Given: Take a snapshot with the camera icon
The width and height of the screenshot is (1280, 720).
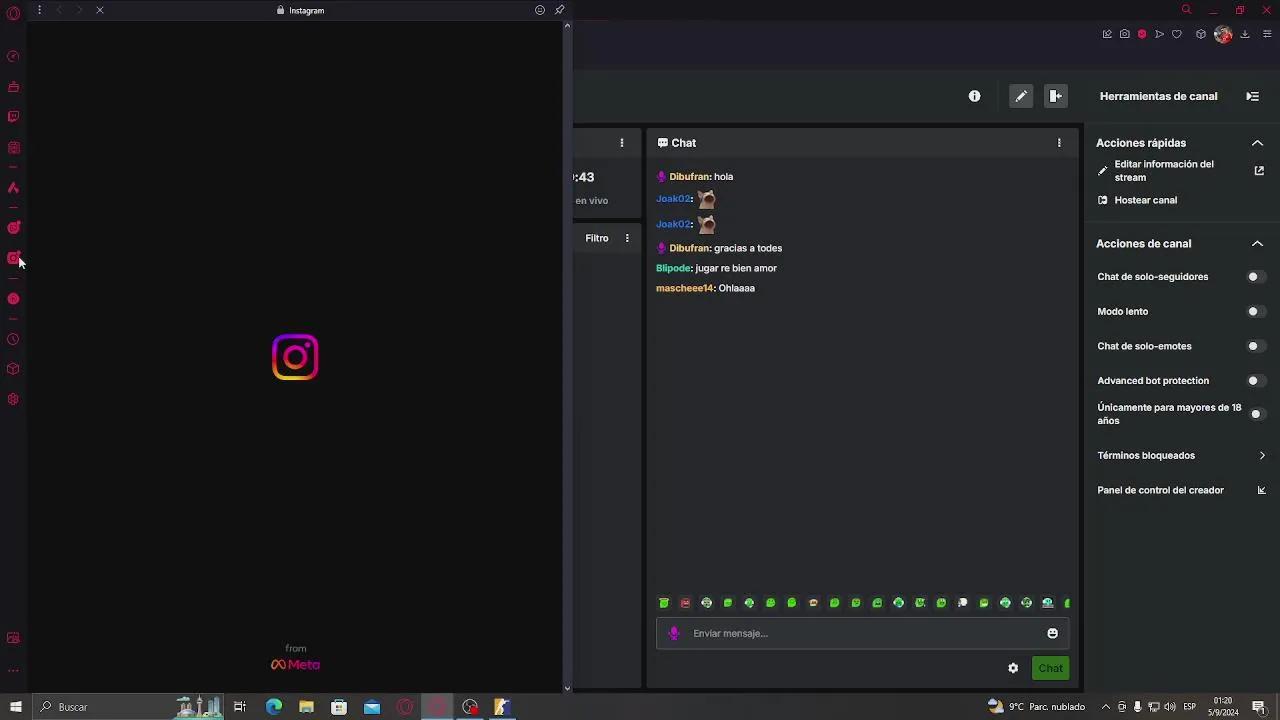Looking at the screenshot, I should (1125, 34).
